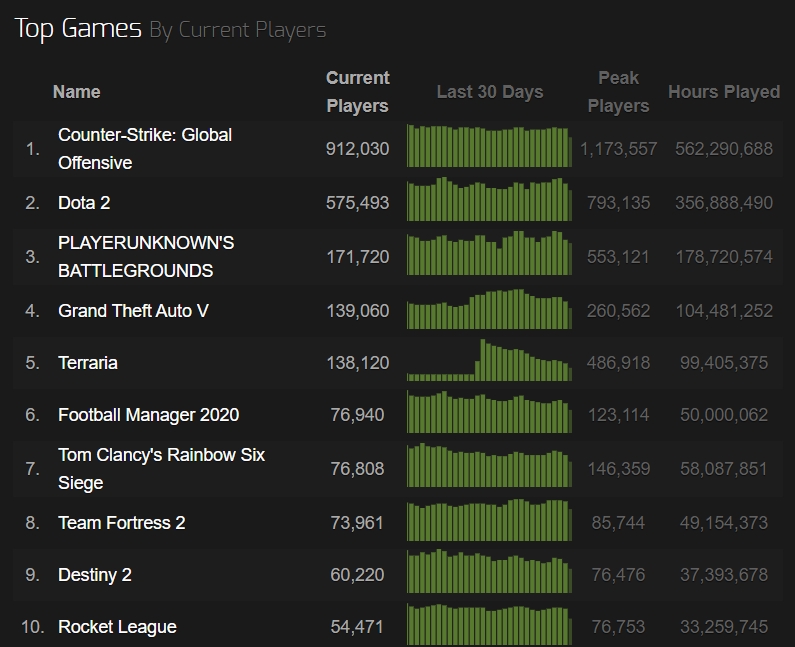Screen dimensions: 795x647
Task: Select hours played value 58,087,851
Action: pyautogui.click(x=724, y=469)
